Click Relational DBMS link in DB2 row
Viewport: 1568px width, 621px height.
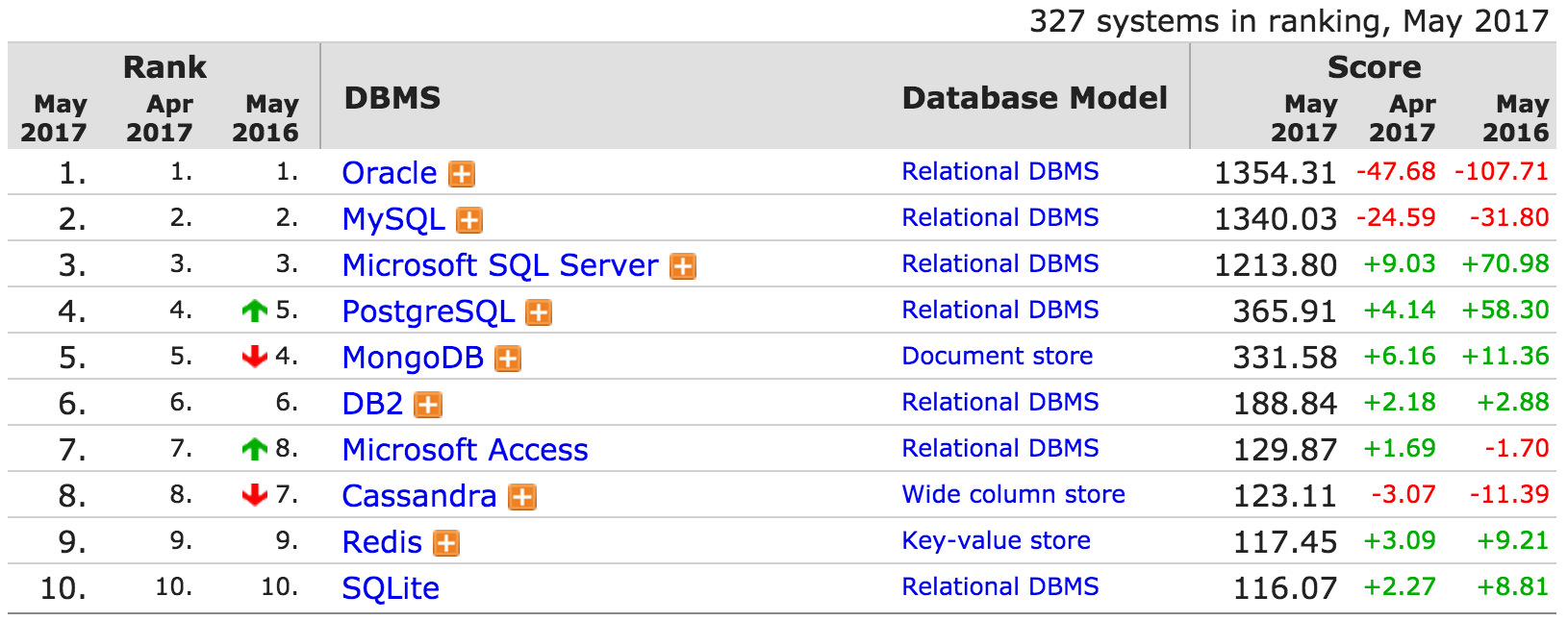pyautogui.click(x=1000, y=402)
